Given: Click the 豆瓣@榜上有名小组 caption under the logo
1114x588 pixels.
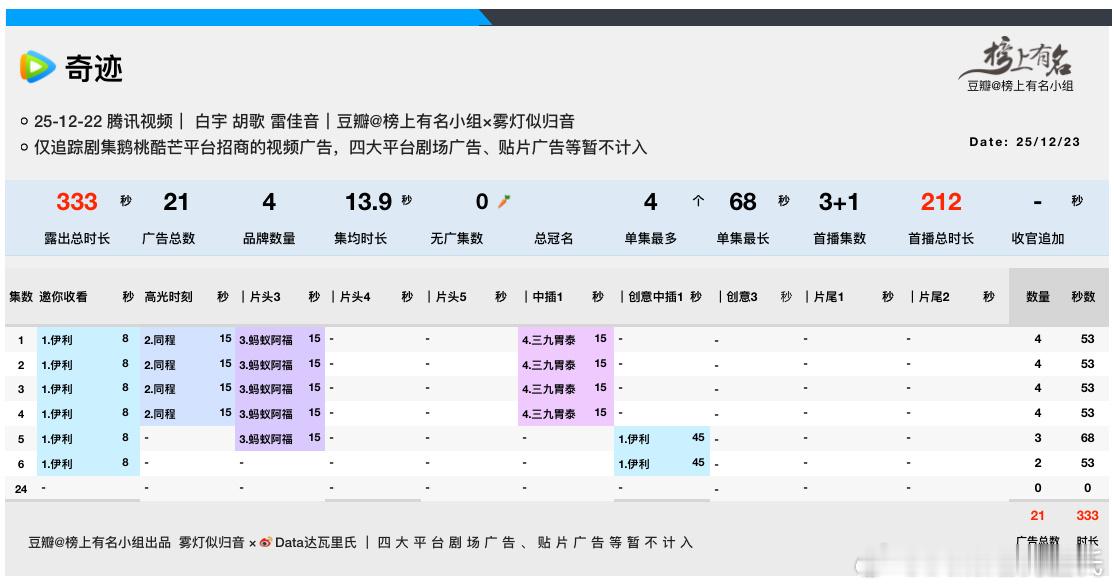Looking at the screenshot, I should pyautogui.click(x=1020, y=86).
